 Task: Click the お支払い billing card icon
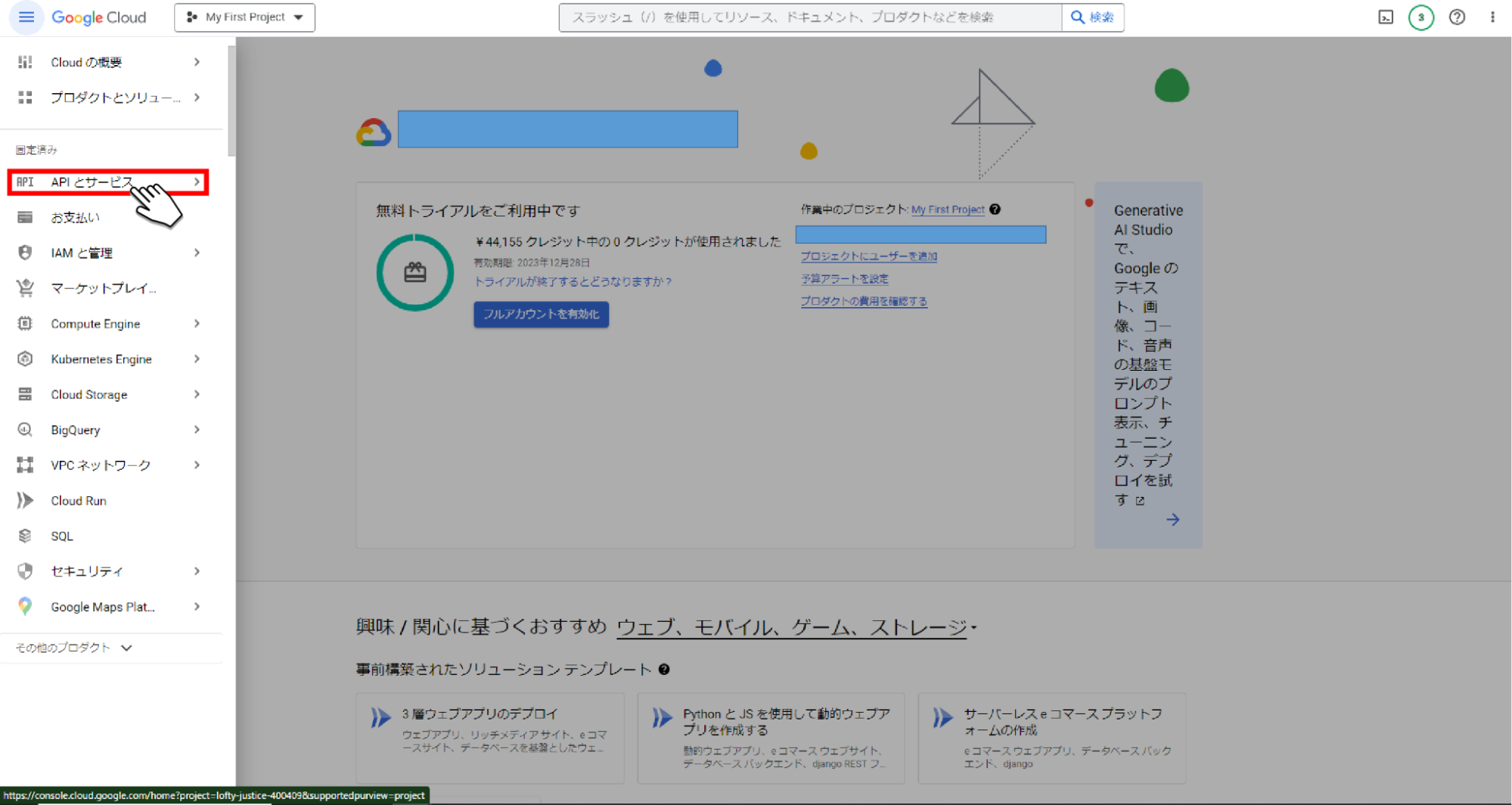pyautogui.click(x=25, y=218)
